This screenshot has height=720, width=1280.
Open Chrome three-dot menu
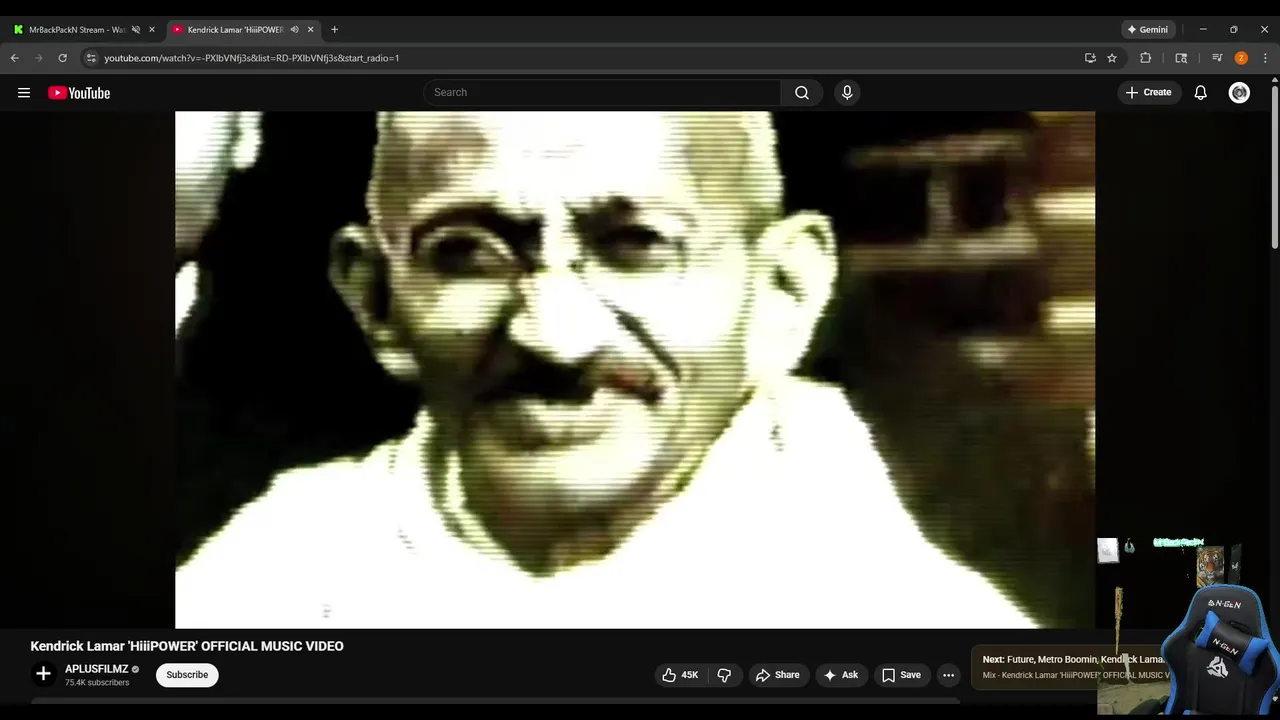click(x=1265, y=58)
